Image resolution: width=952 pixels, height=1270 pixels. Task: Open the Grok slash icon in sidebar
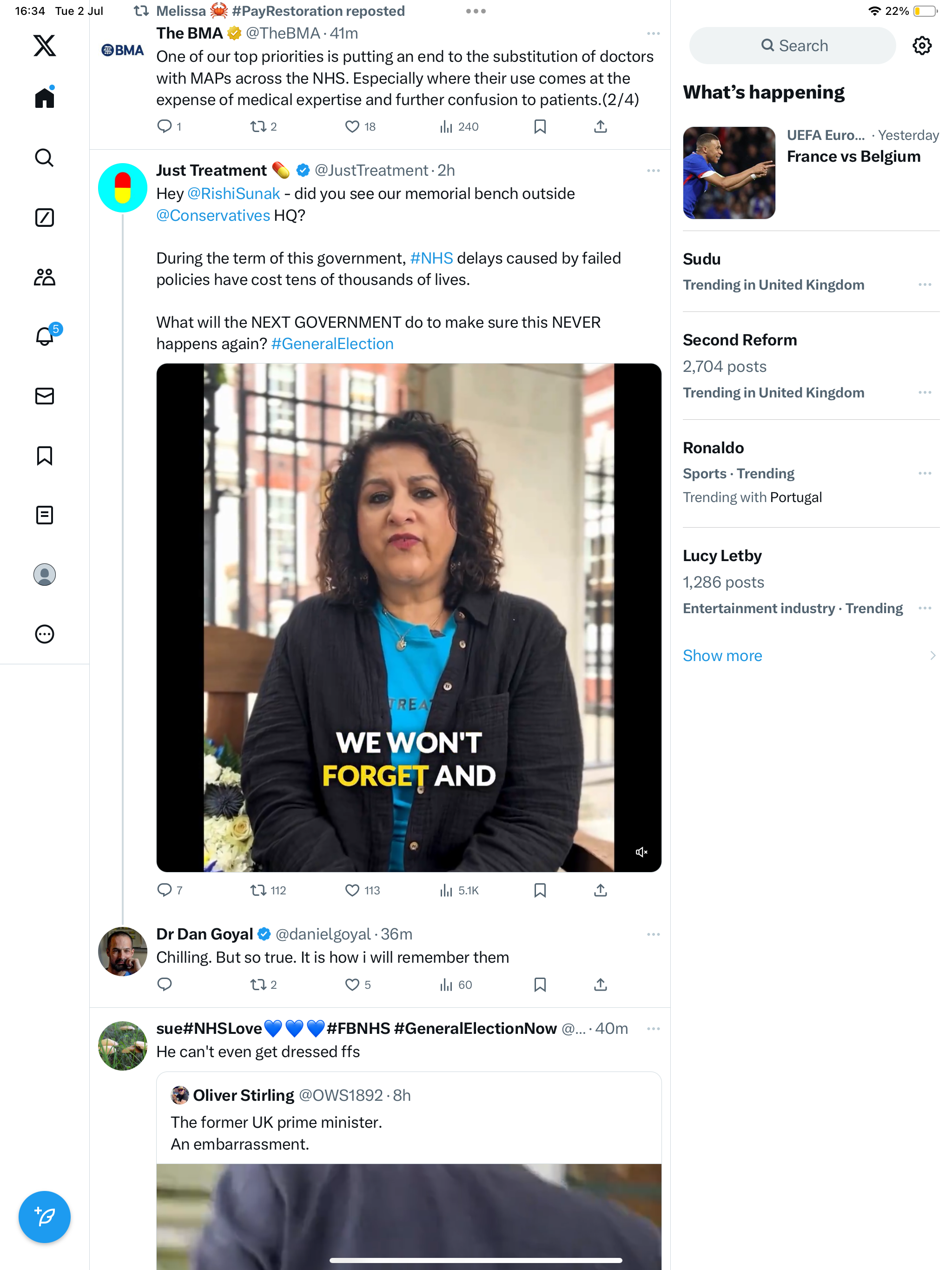(x=44, y=218)
